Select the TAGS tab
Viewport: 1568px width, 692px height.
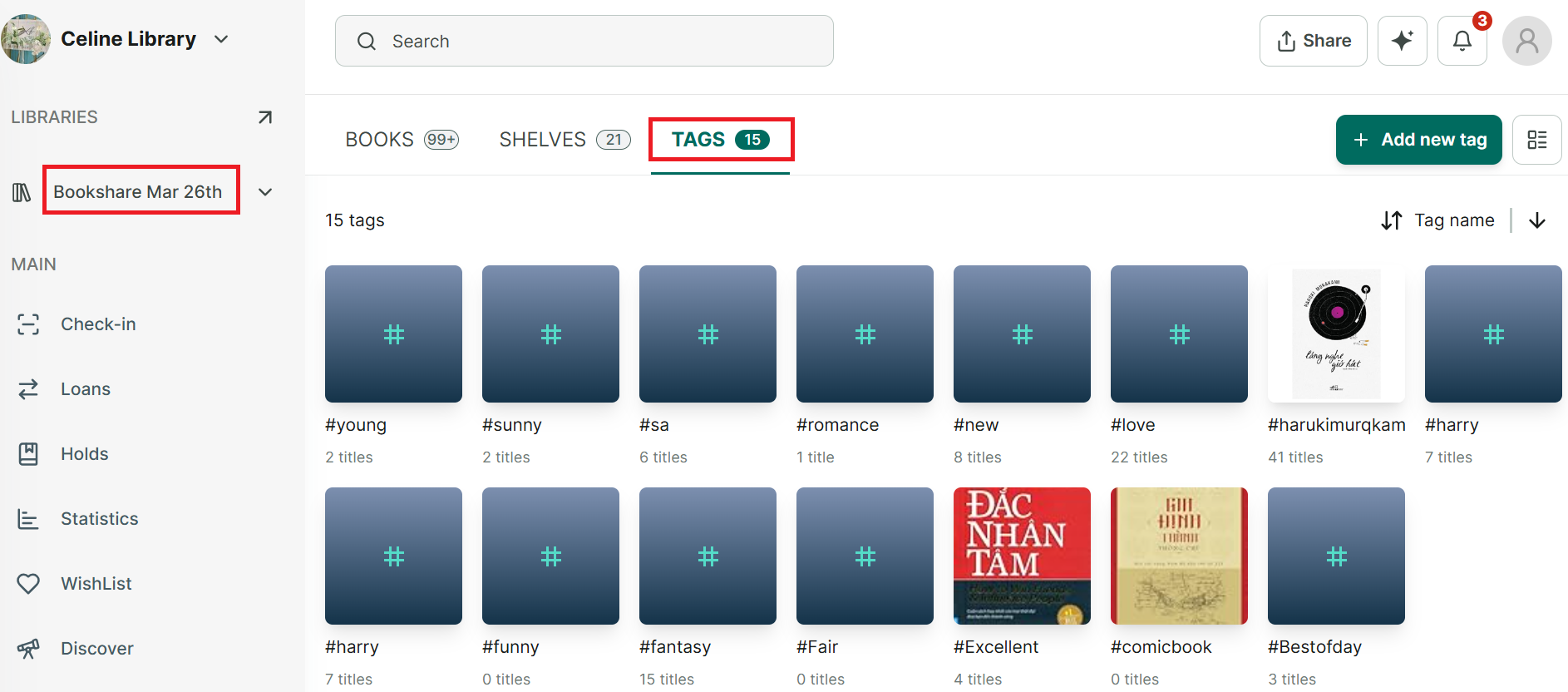point(721,140)
